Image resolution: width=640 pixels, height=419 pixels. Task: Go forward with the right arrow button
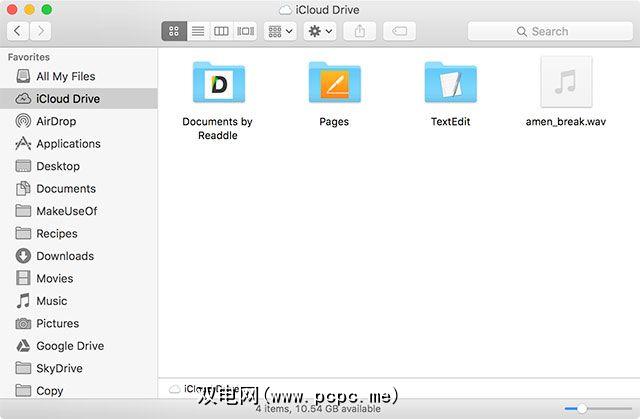point(40,31)
